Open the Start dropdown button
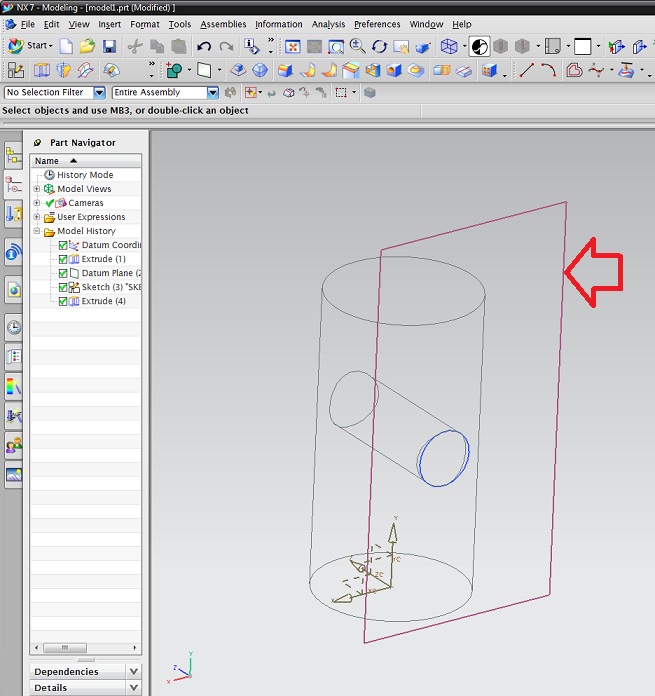Viewport: 655px width, 696px height. click(x=31, y=45)
